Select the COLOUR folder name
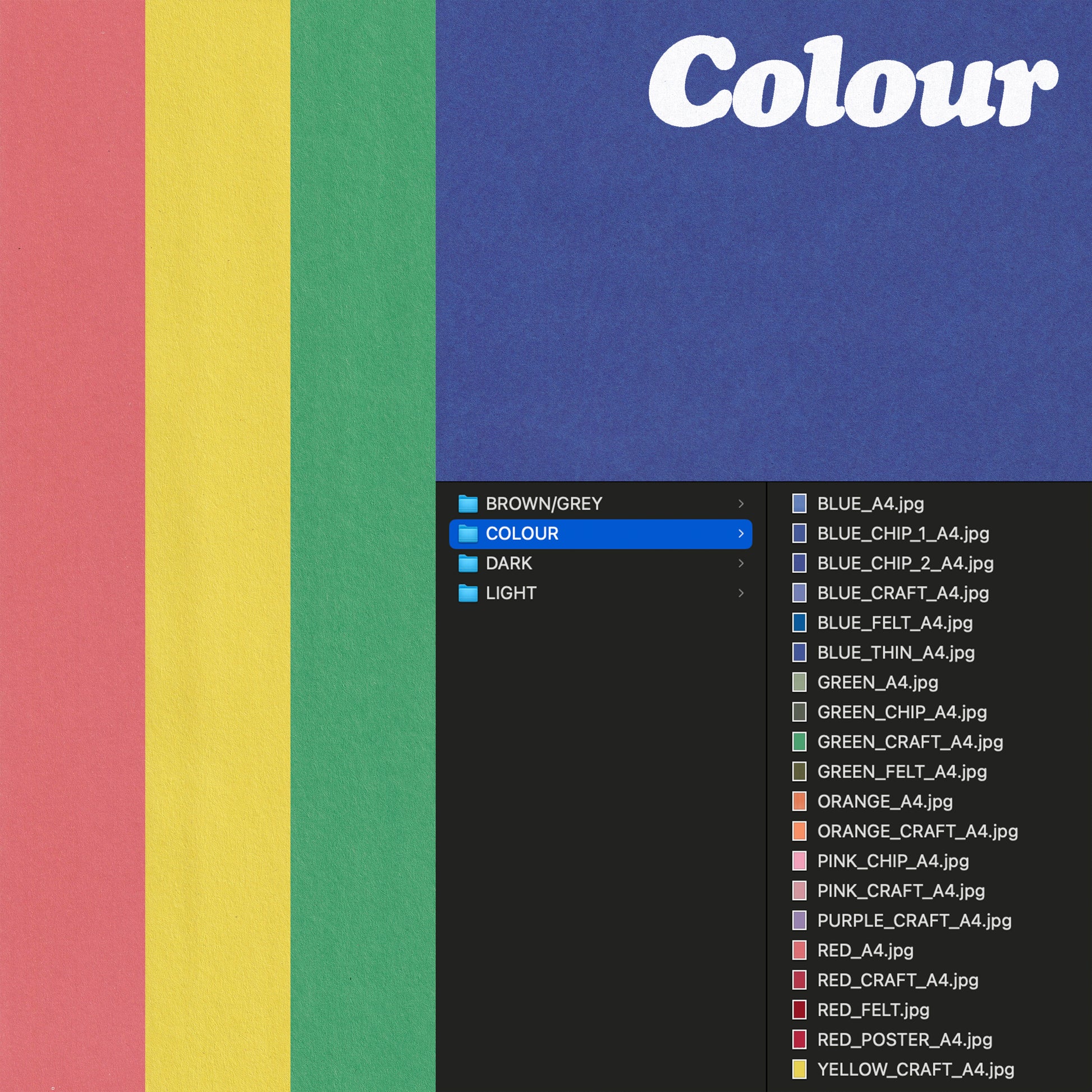Screen dimensions: 1092x1092 tap(522, 534)
